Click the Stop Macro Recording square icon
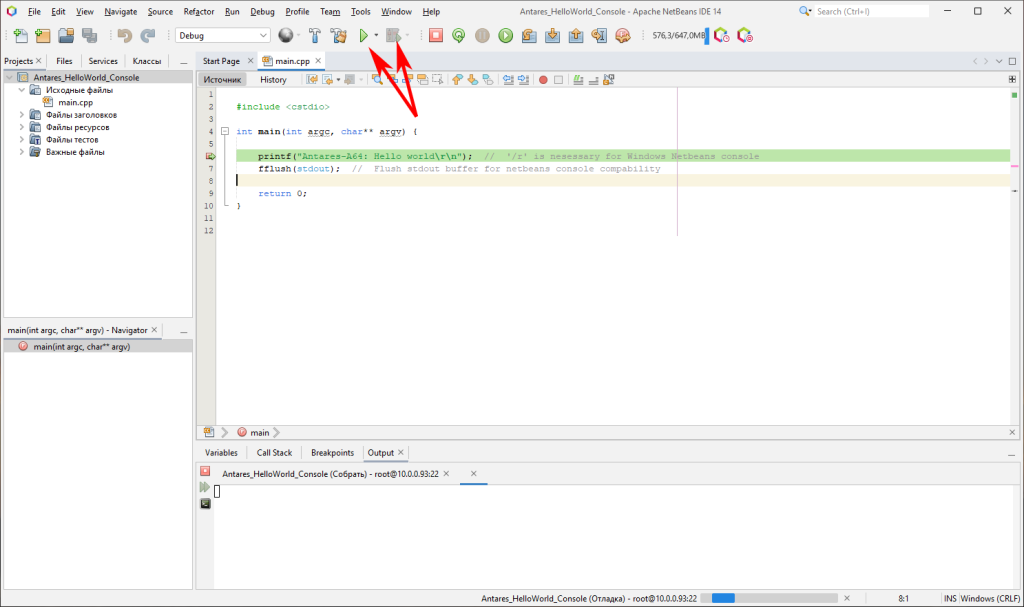Image resolution: width=1024 pixels, height=607 pixels. (x=558, y=80)
